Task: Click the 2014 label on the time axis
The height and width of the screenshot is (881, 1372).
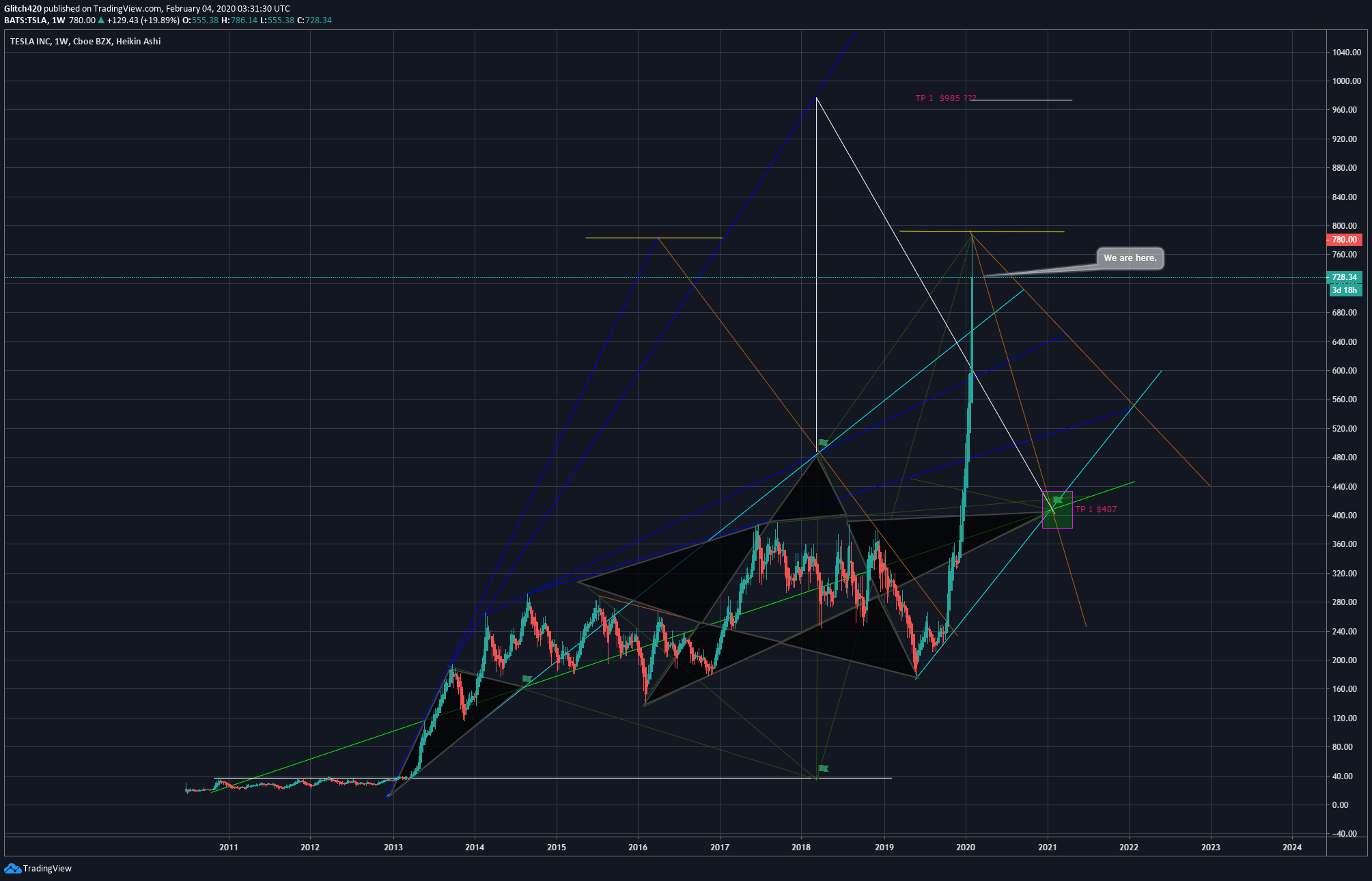Action: pos(475,848)
